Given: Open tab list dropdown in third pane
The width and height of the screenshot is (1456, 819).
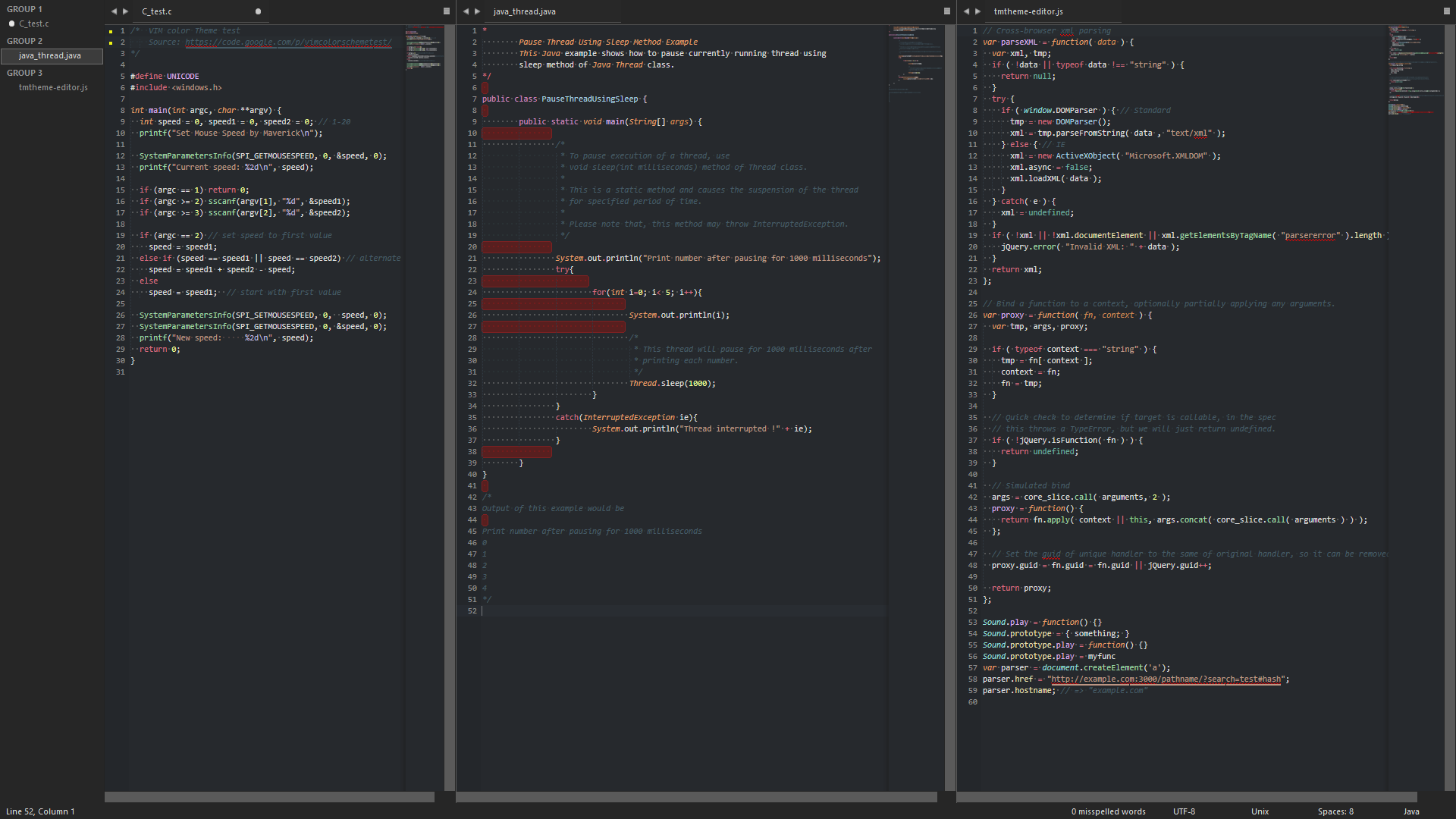Looking at the screenshot, I should tap(1447, 11).
